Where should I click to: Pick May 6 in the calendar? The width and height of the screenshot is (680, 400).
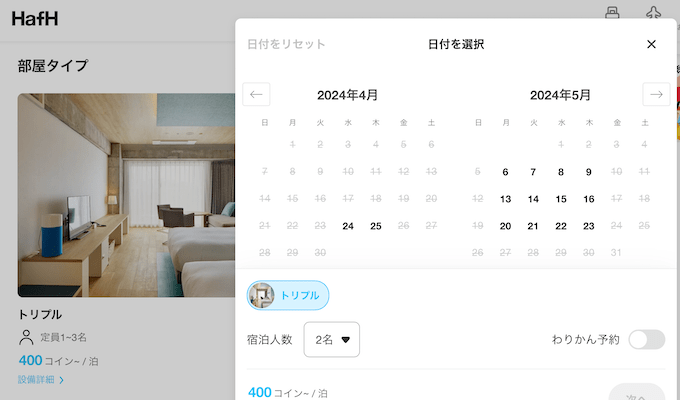[505, 172]
